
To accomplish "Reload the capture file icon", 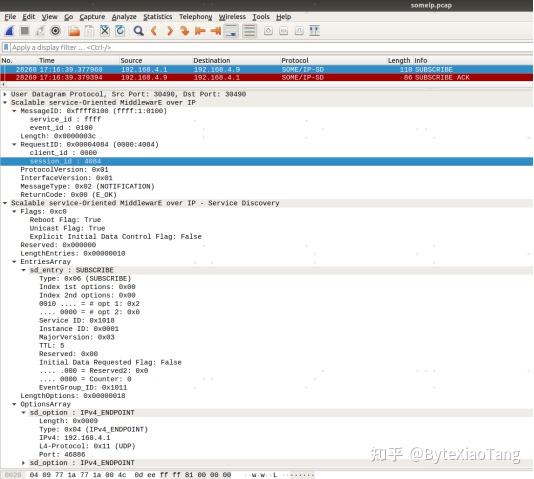I will [x=120, y=31].
